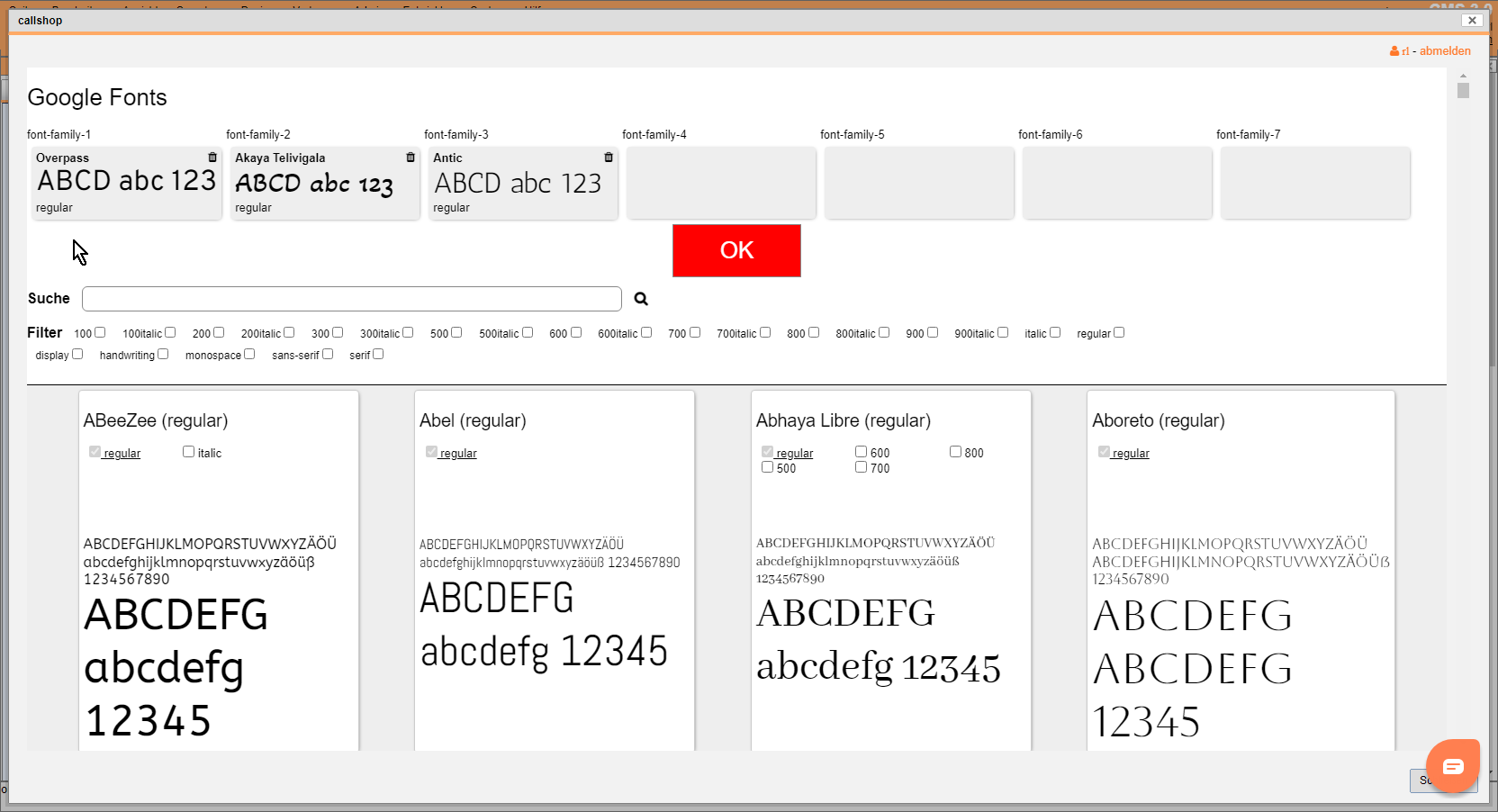
Task: Check the italic filter box
Action: [x=1055, y=332]
